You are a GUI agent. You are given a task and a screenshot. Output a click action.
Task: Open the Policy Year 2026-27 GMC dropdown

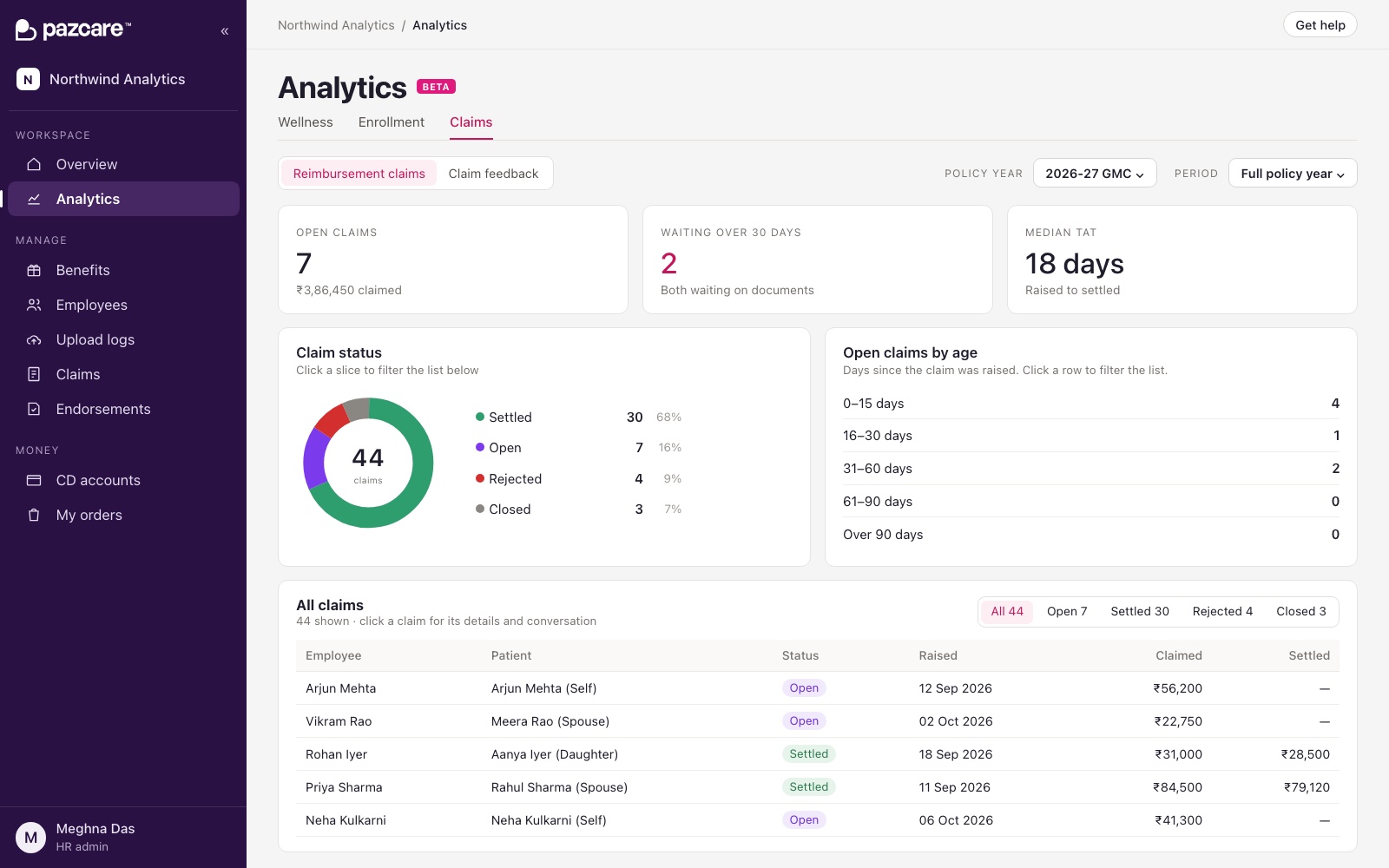click(x=1095, y=174)
